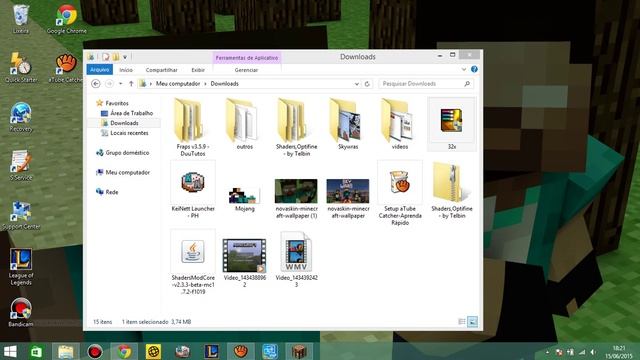Go forward with the forward arrow
Screen dimensions: 640x360
(x=109, y=84)
